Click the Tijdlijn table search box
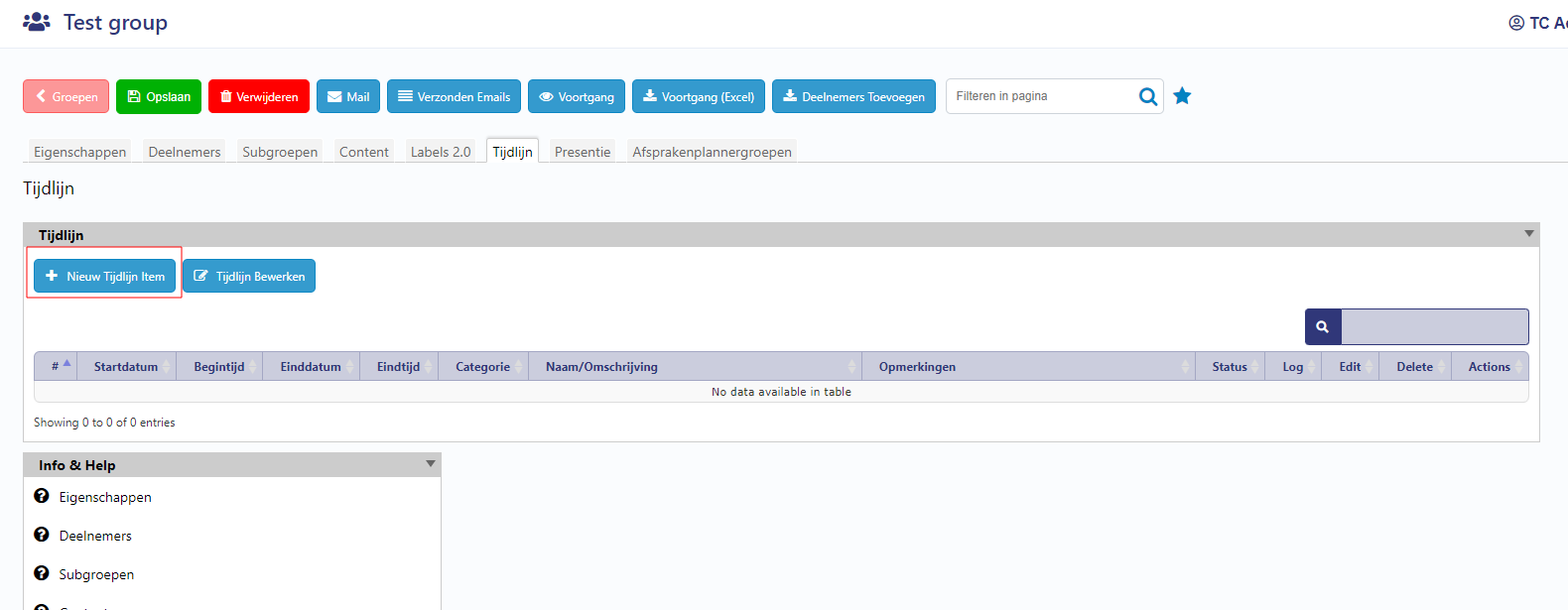Image resolution: width=1568 pixels, height=610 pixels. click(1433, 326)
